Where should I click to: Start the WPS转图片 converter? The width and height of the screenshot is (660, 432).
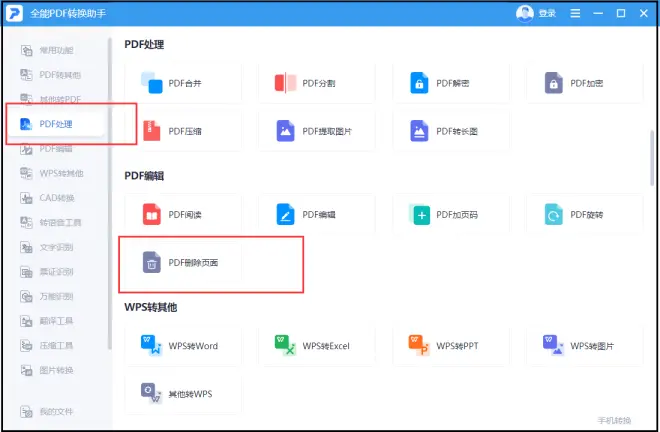click(x=585, y=346)
